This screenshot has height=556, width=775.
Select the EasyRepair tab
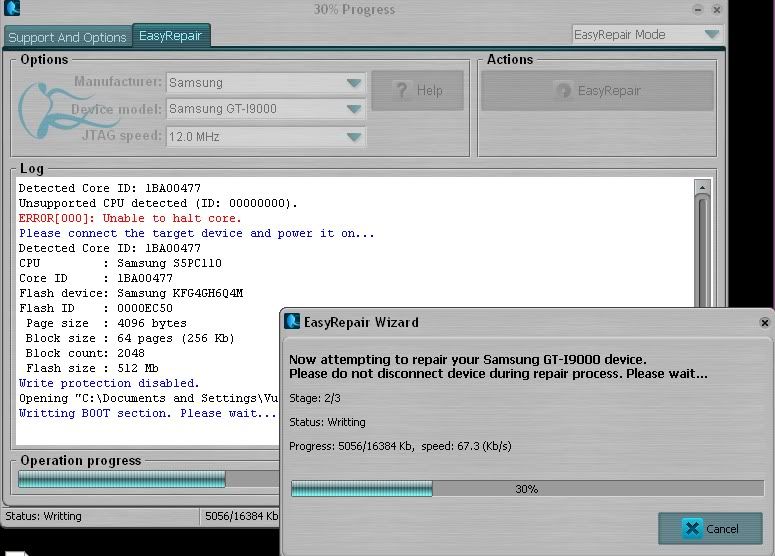171,36
